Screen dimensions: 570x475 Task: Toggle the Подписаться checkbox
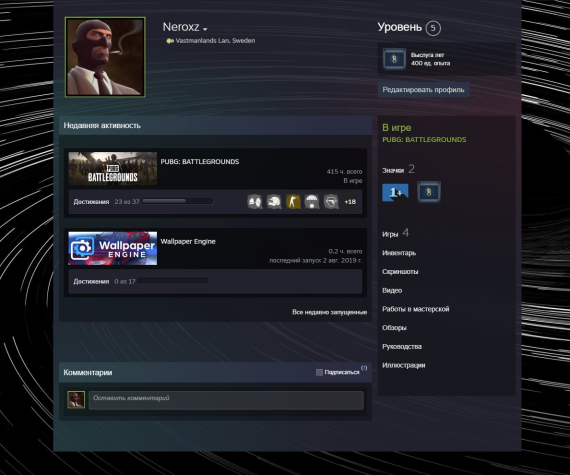coord(319,372)
